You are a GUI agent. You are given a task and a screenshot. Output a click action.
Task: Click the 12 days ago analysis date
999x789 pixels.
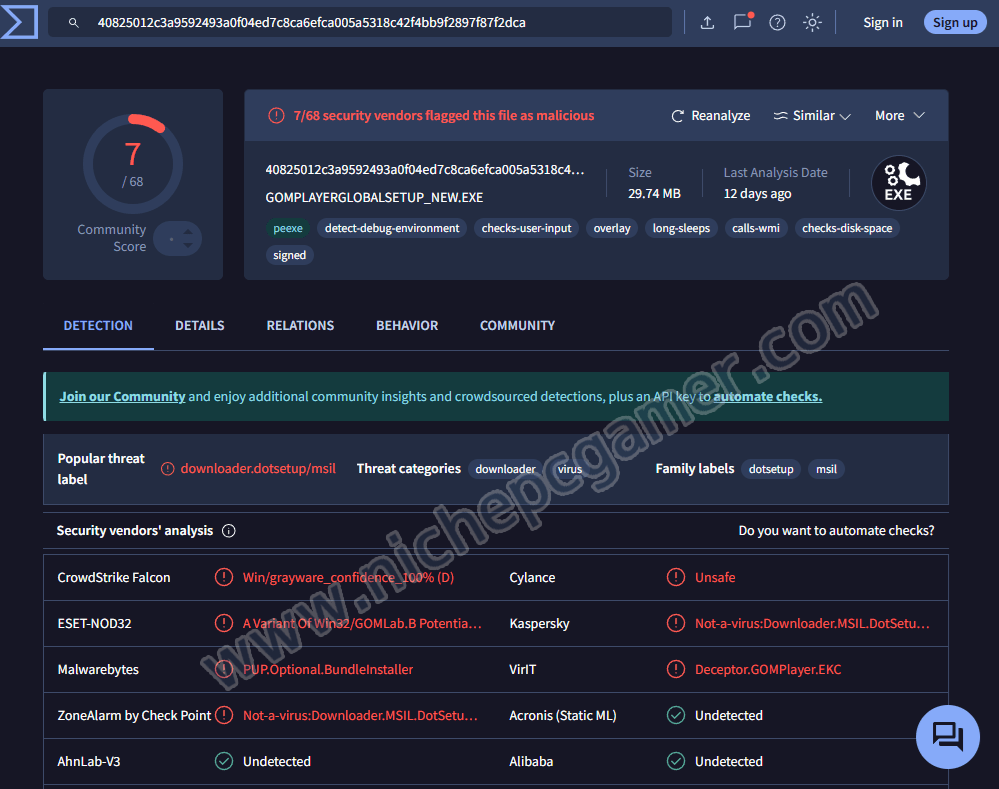(x=757, y=193)
